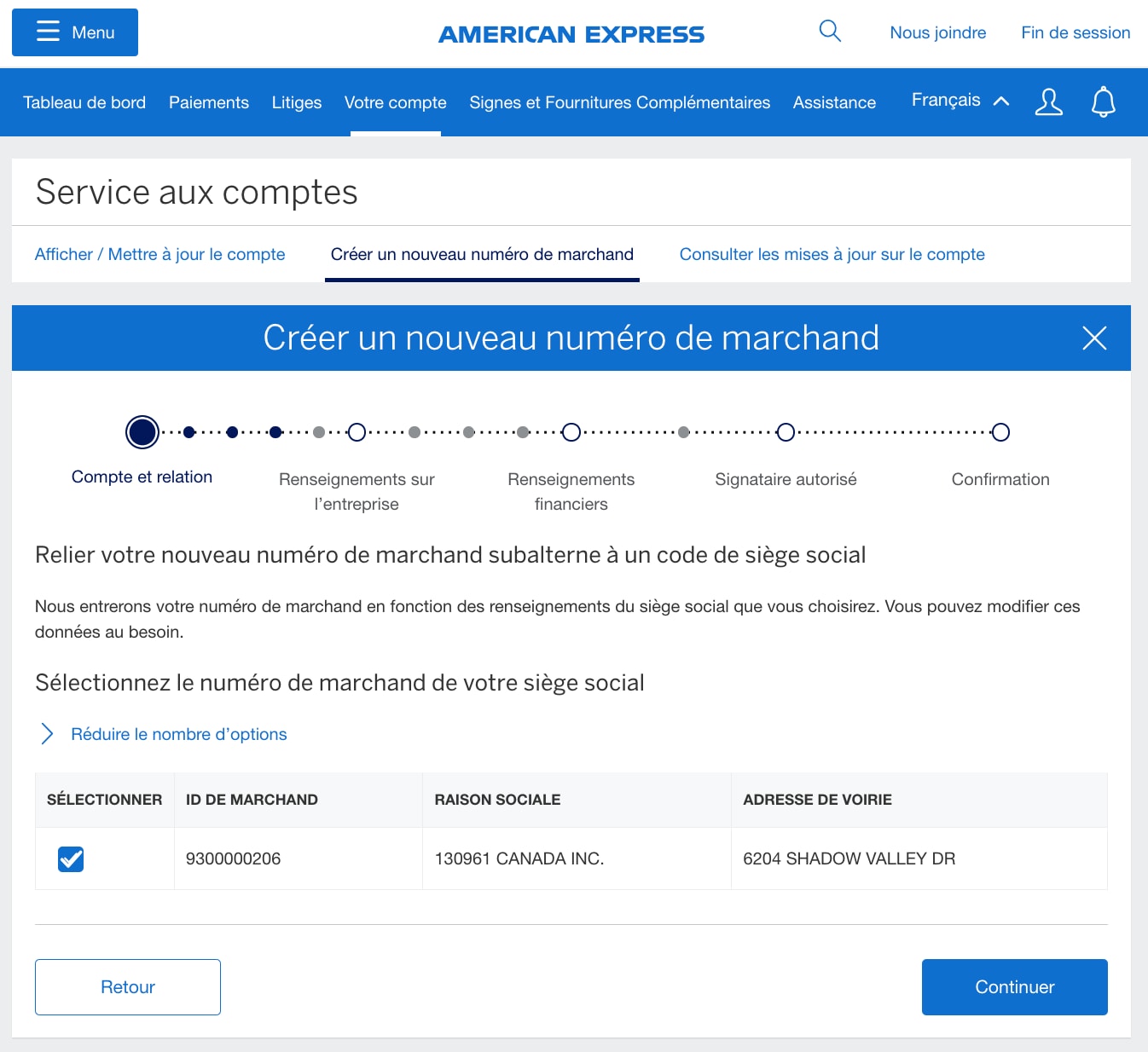Open the user profile icon
This screenshot has height=1052, width=1148.
(1048, 102)
